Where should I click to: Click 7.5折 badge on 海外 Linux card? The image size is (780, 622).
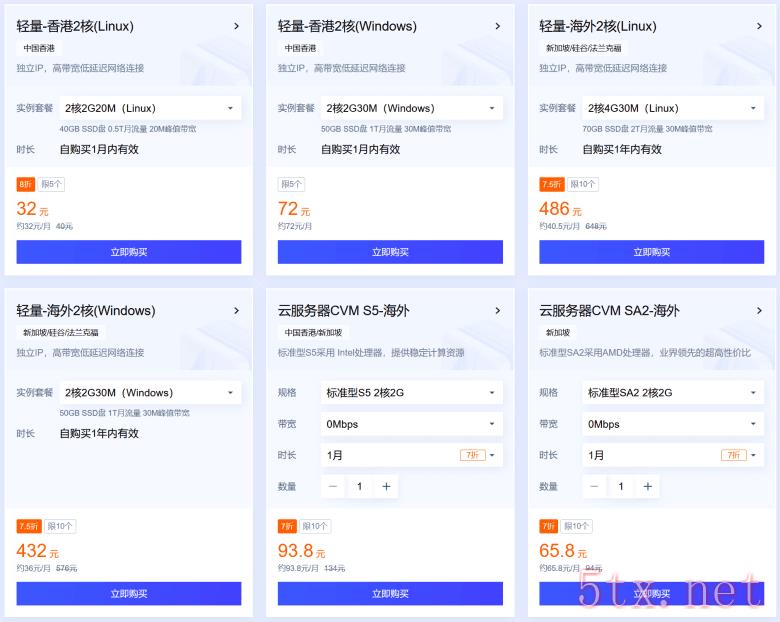tap(552, 184)
